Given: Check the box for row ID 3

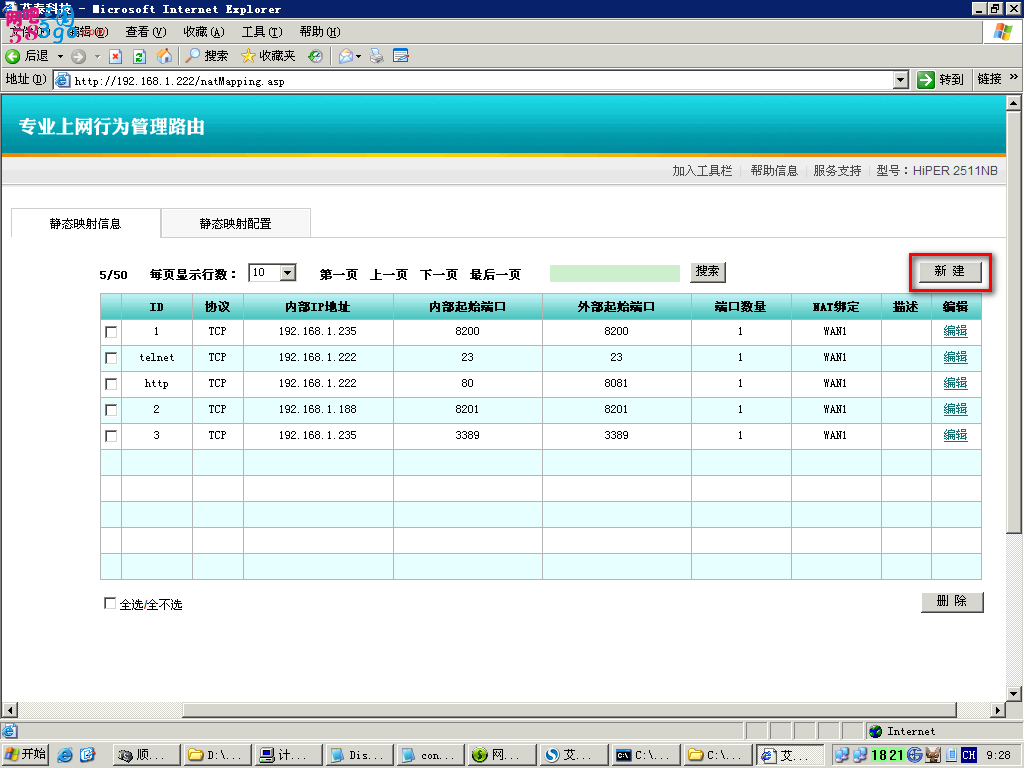Looking at the screenshot, I should [111, 436].
